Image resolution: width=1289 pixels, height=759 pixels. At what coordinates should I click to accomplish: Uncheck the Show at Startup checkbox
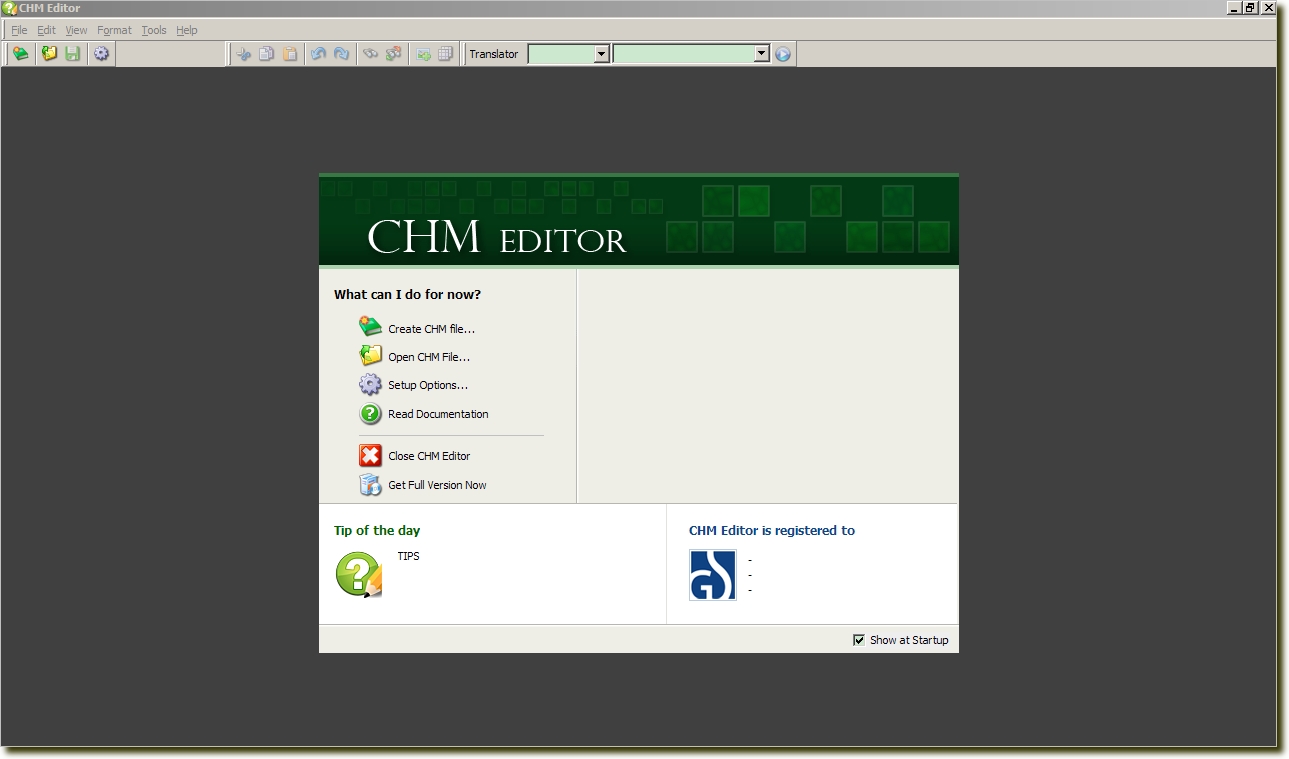point(859,640)
